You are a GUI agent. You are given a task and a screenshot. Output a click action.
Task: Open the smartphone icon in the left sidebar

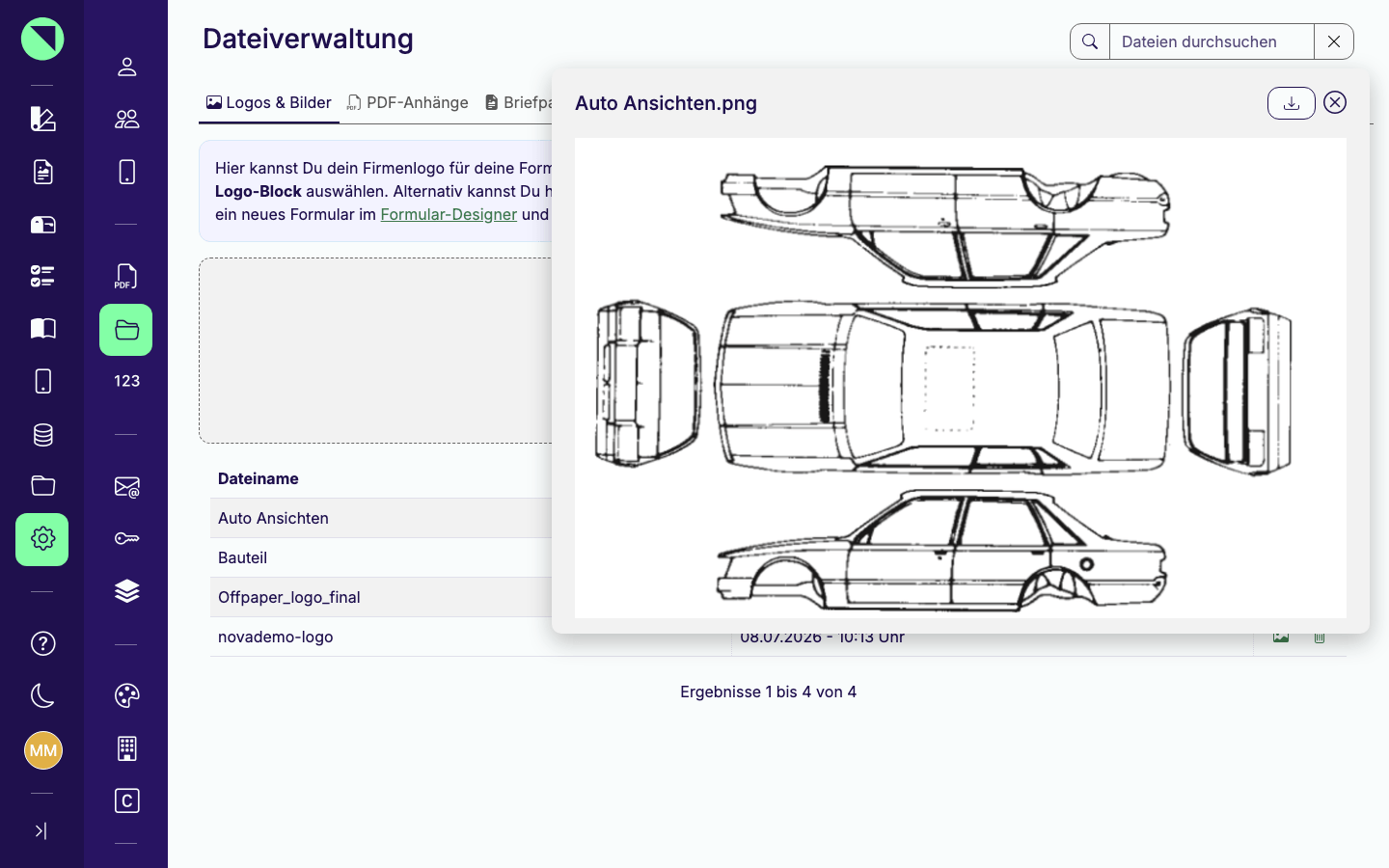[42, 381]
